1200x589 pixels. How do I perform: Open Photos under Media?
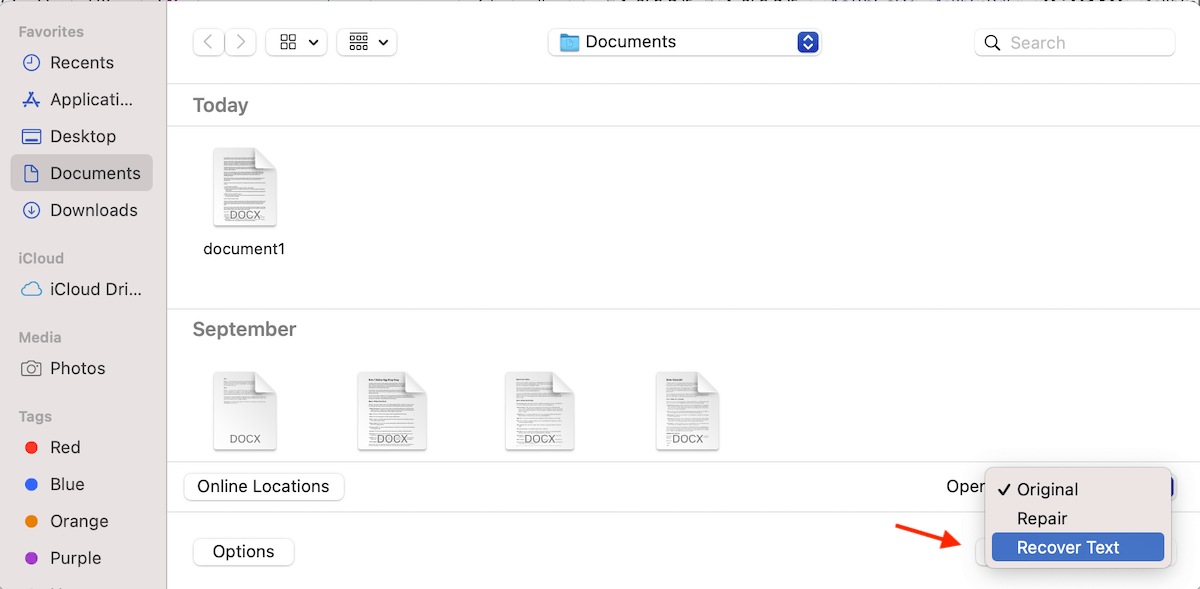click(x=82, y=368)
